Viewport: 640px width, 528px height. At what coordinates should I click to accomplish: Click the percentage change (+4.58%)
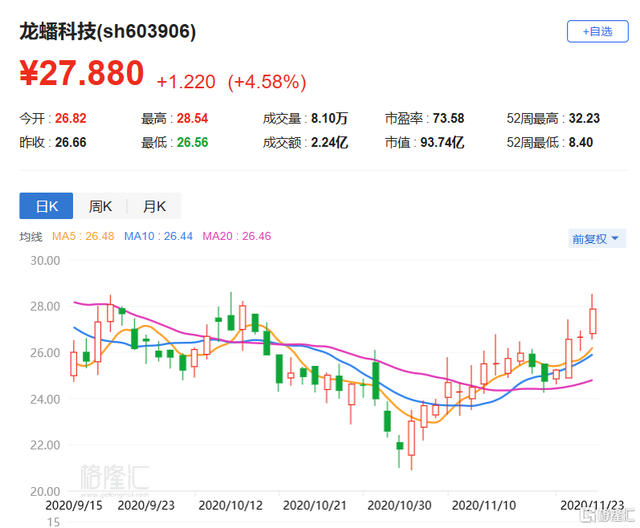pos(267,82)
